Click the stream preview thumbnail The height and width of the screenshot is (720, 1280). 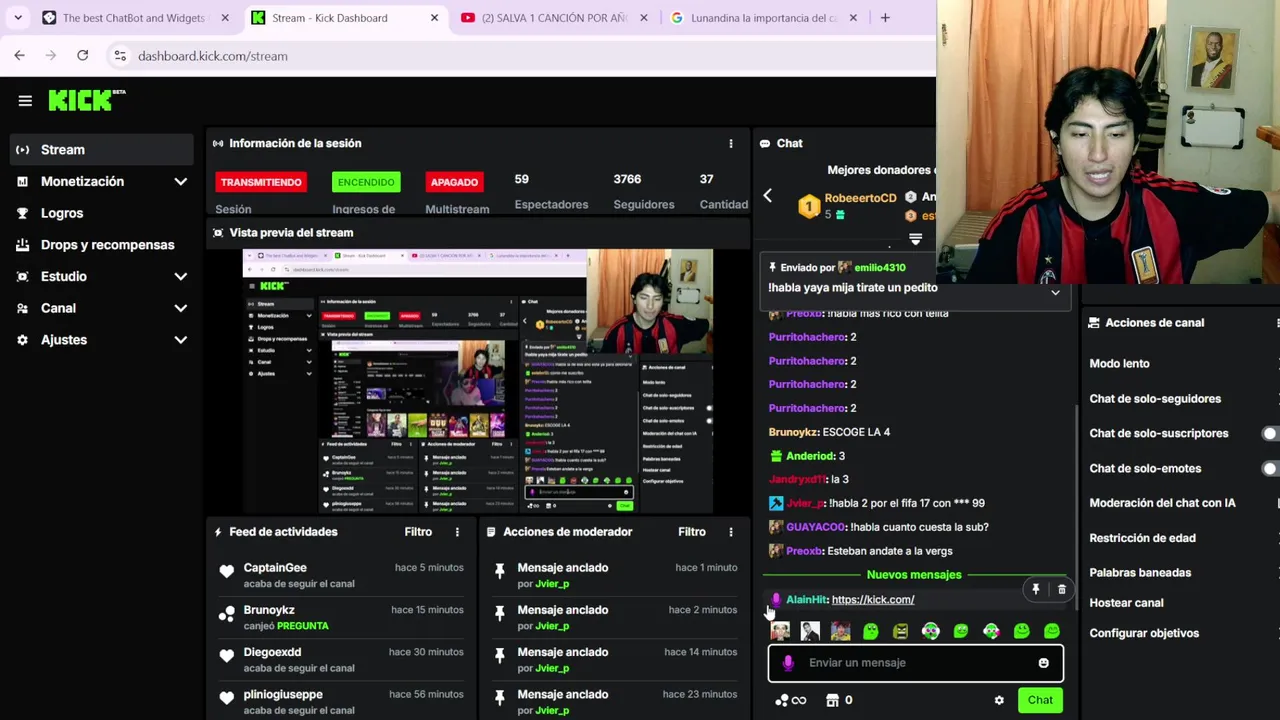point(478,381)
